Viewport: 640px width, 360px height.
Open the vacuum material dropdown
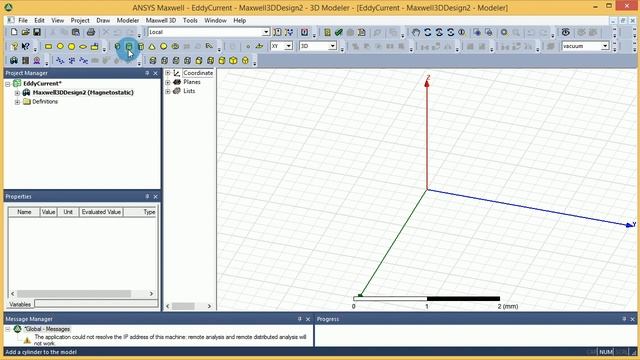pos(605,46)
